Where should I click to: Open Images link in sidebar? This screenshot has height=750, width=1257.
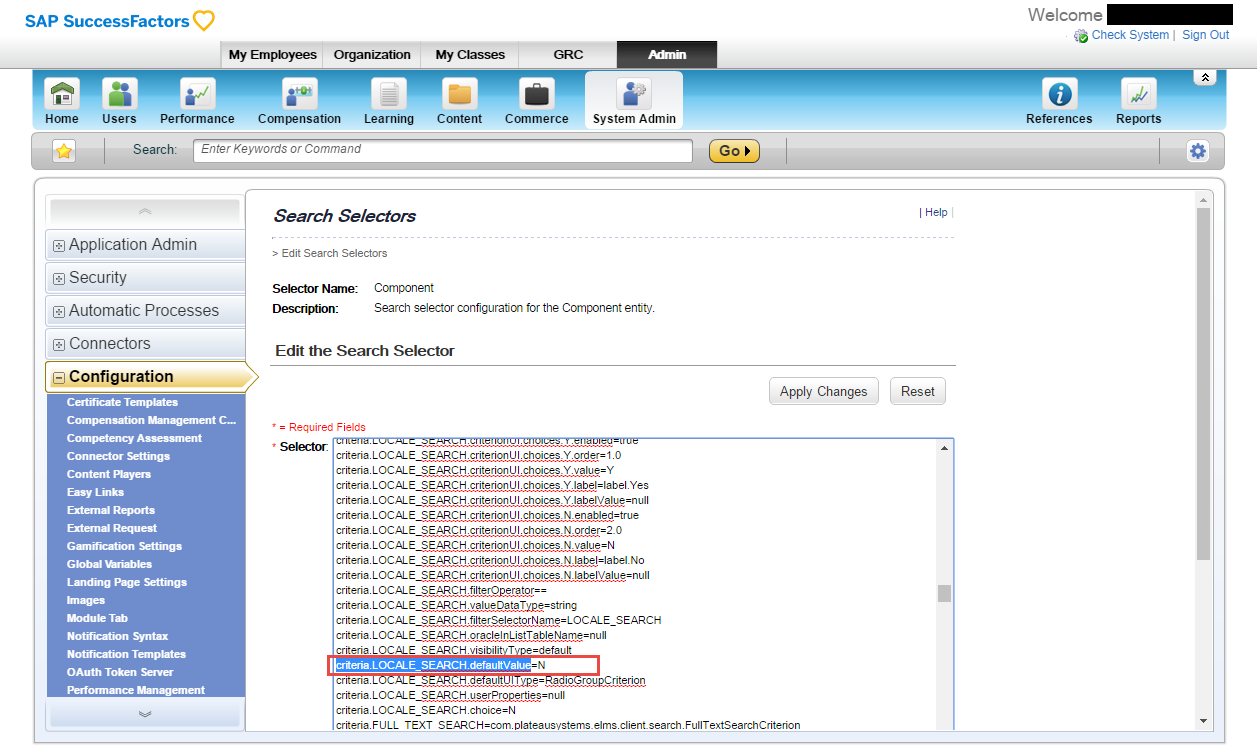coord(86,600)
